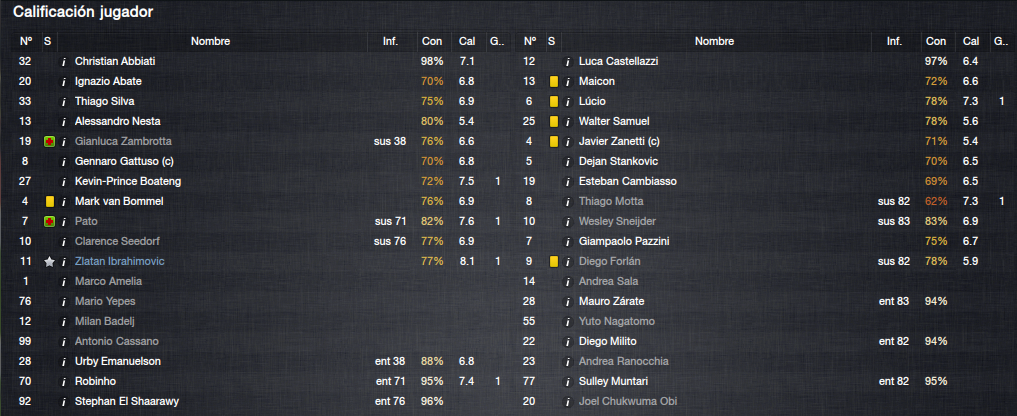
Task: Click the left table Nº column header
Action: click(x=26, y=41)
